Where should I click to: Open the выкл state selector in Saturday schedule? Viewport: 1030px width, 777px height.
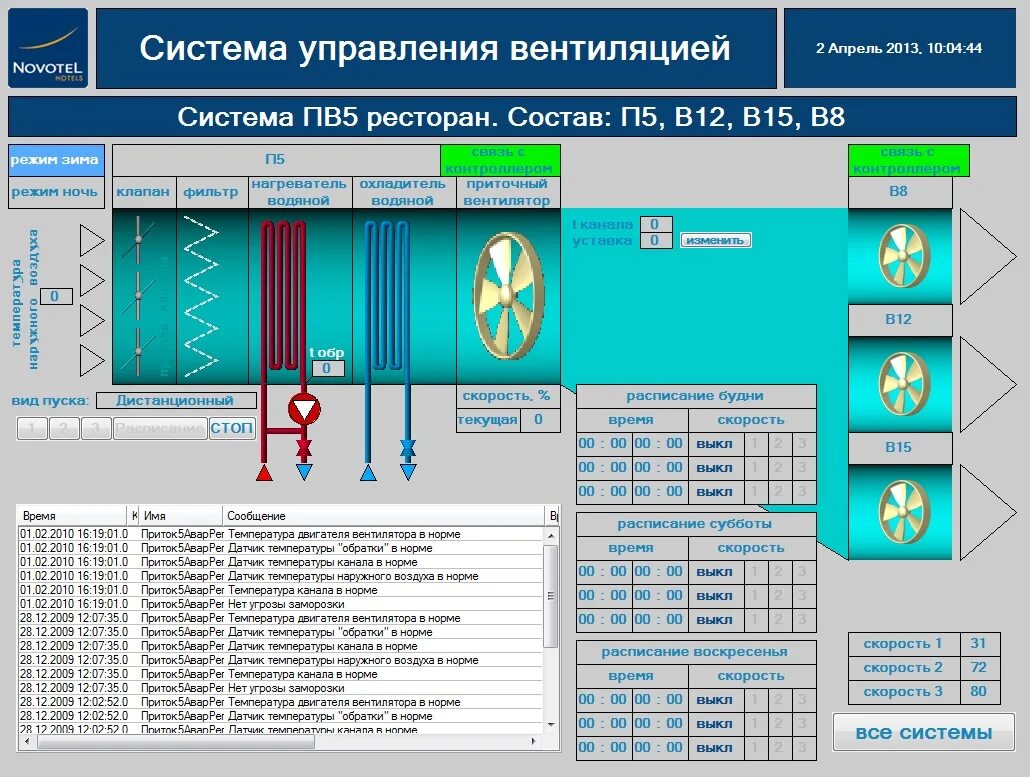(x=714, y=571)
